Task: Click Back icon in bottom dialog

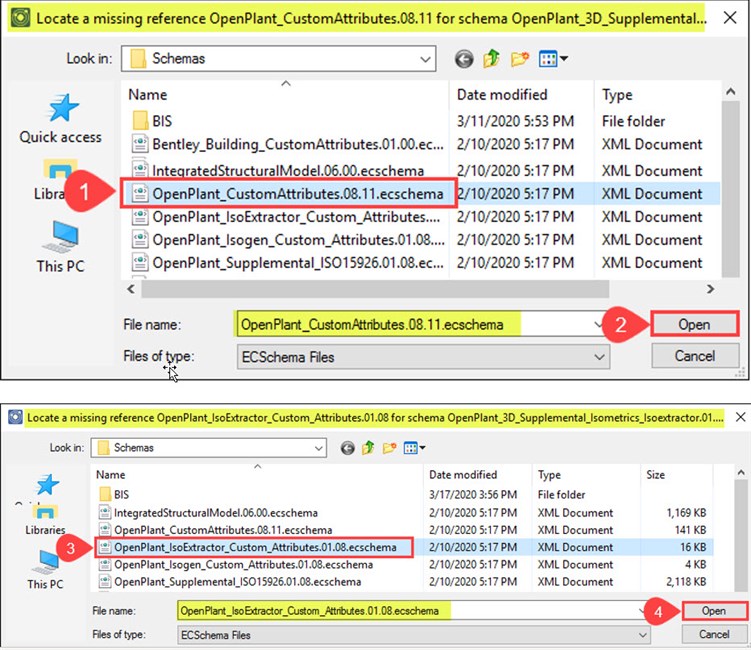Action: pos(348,448)
